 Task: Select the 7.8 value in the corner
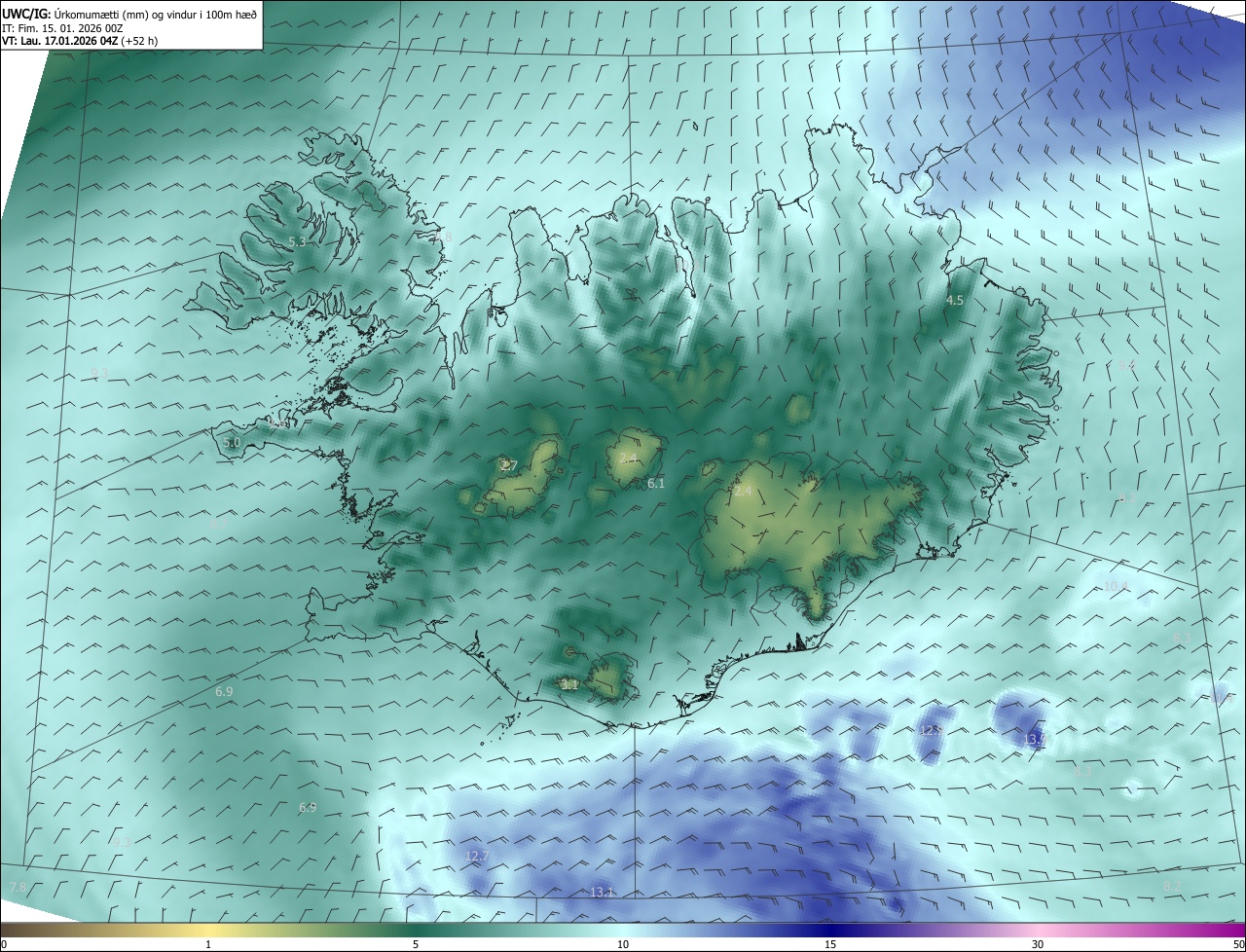(18, 888)
